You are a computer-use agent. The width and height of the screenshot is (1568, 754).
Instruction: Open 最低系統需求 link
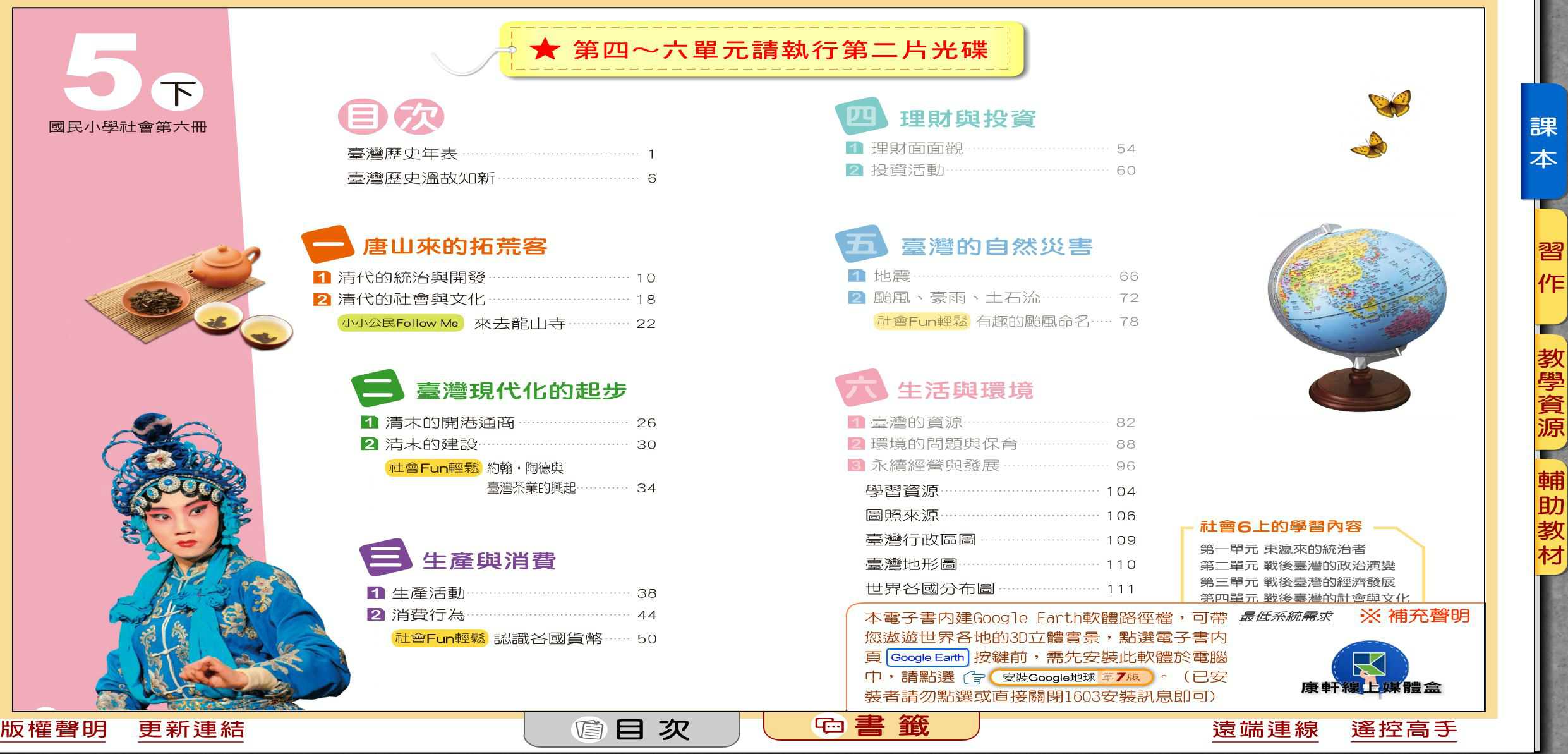coord(1285,617)
